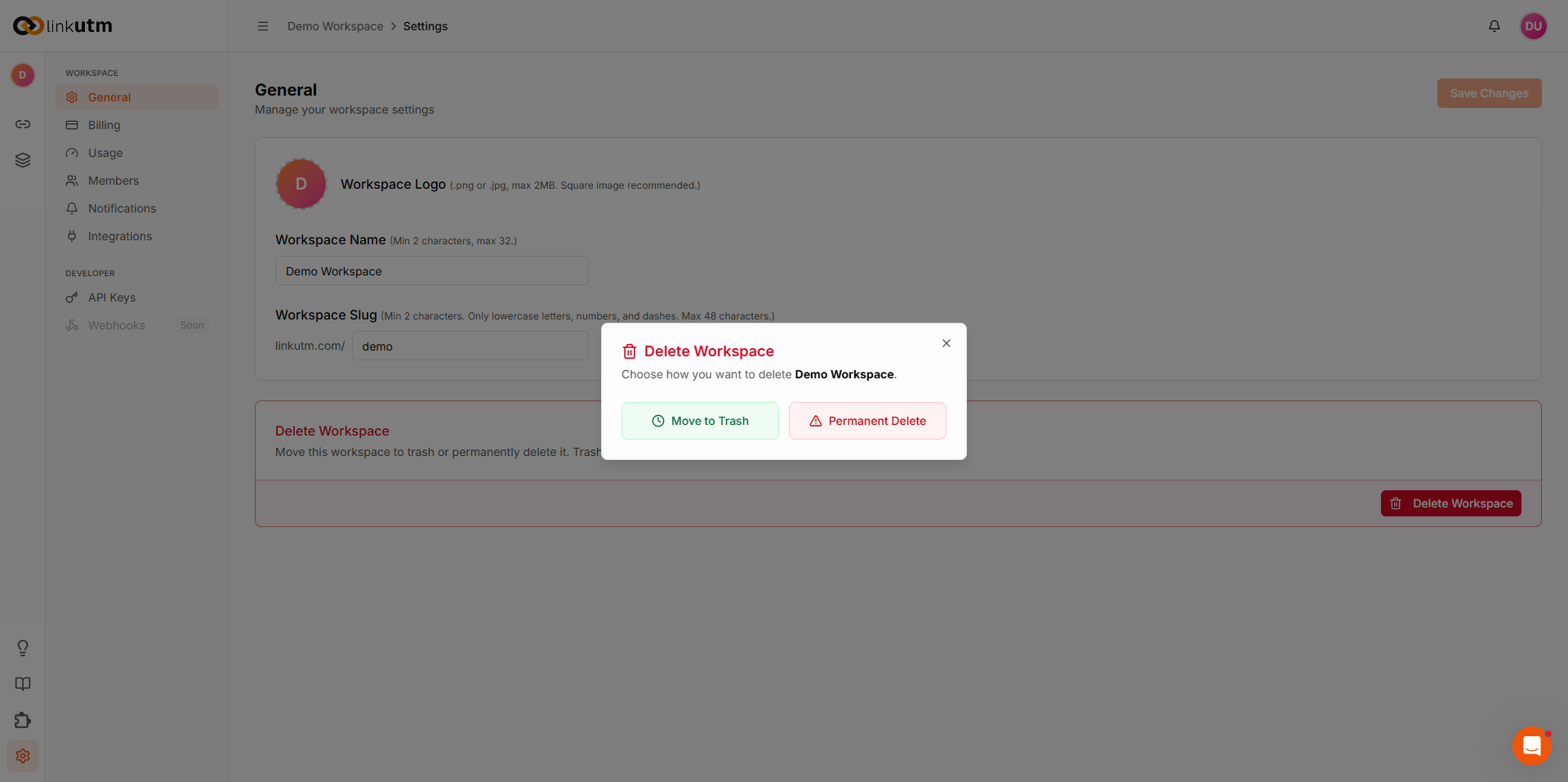Click the workspace logo D image

coord(301,184)
